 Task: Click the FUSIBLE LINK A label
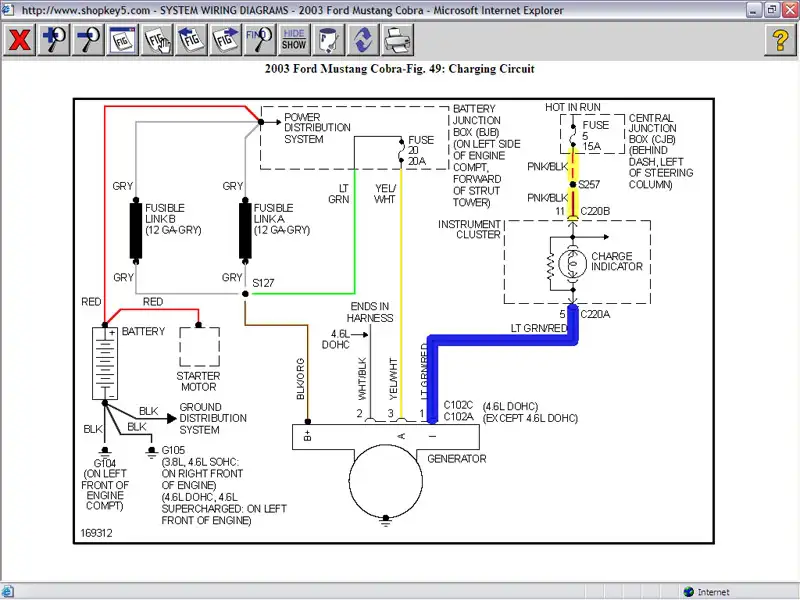point(282,219)
